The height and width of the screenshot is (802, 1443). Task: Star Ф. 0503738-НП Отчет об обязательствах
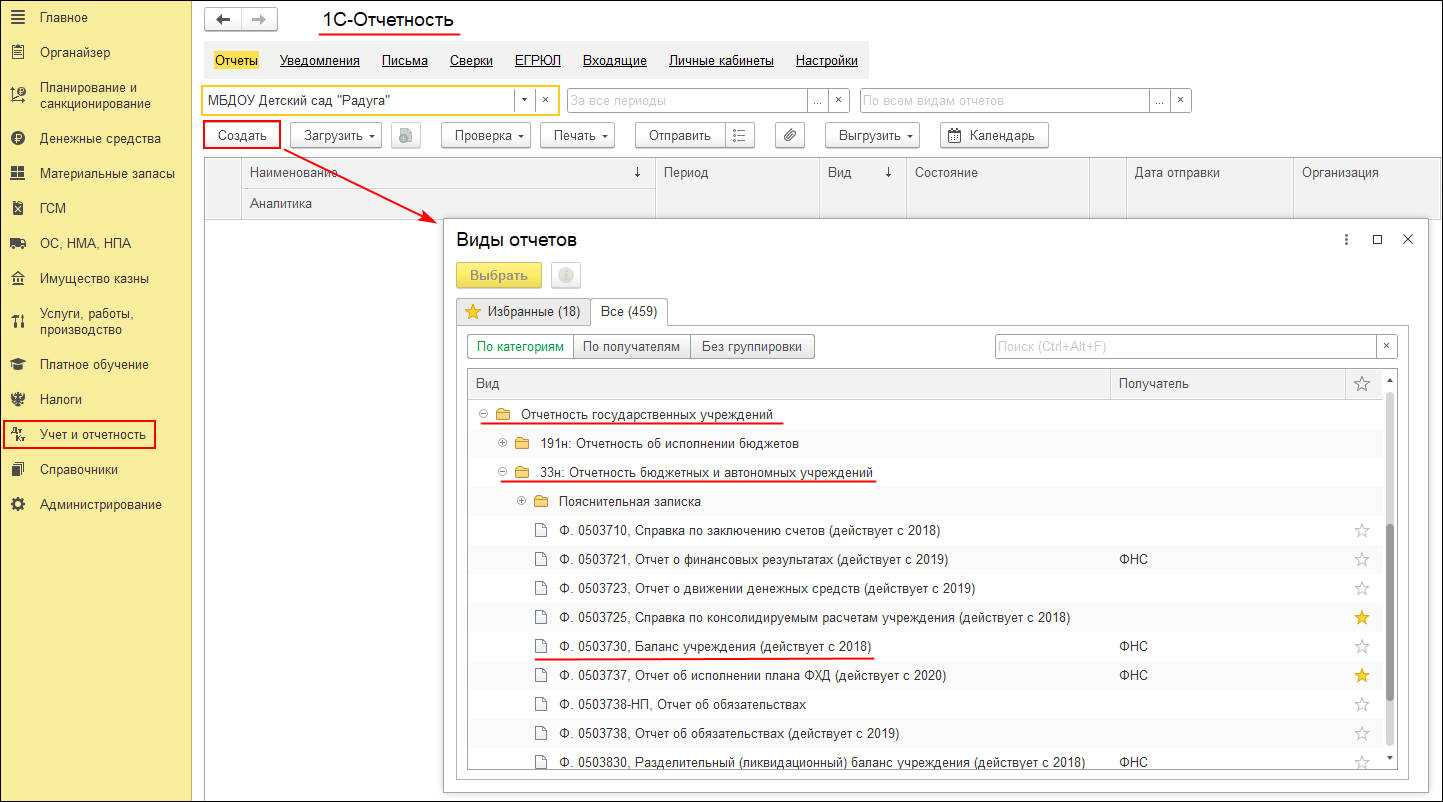click(1361, 705)
